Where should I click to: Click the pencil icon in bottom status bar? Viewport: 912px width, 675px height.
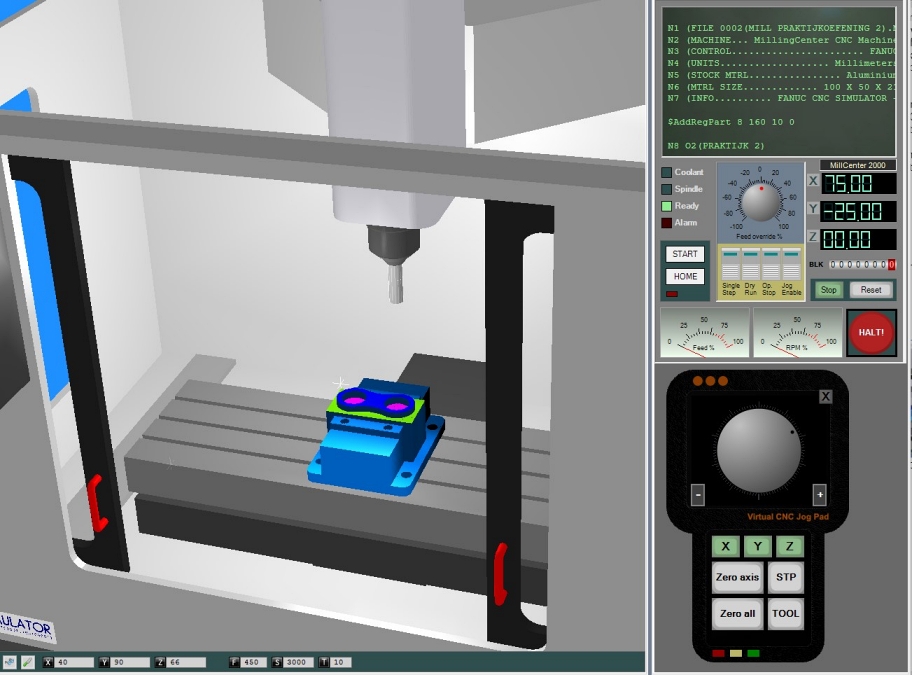click(27, 662)
